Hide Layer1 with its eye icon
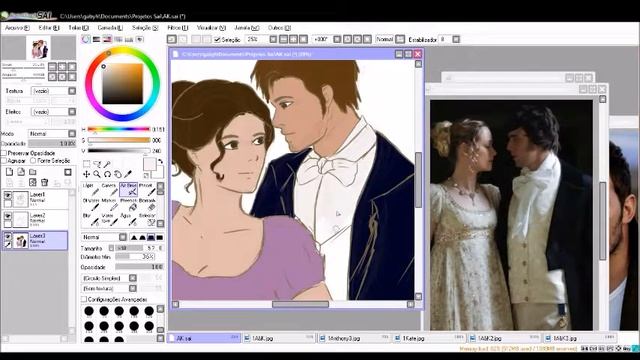This screenshot has height=360, width=640. click(x=7, y=196)
